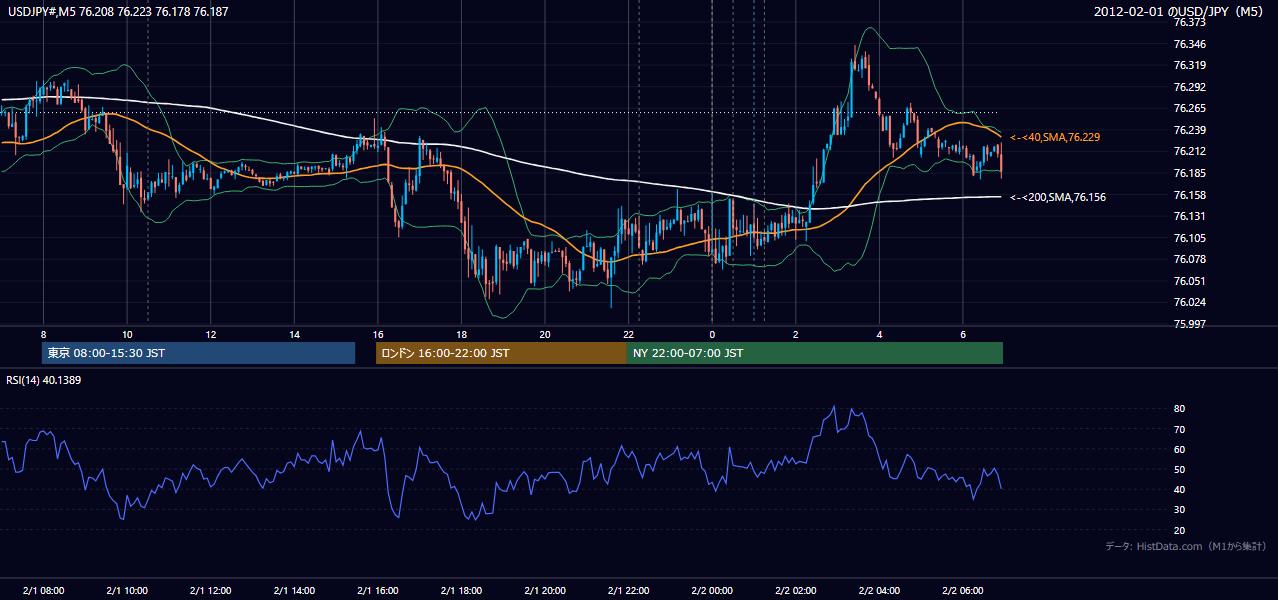Click the NY 22:00-07:00 JST session bar
Viewport: 1278px width, 600px height.
(815, 353)
